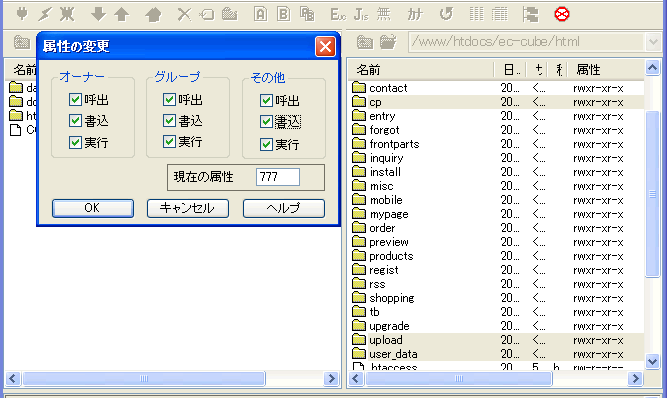Click local pane horizontal scroll right arrow
Image resolution: width=667 pixels, height=398 pixels.
coord(331,378)
